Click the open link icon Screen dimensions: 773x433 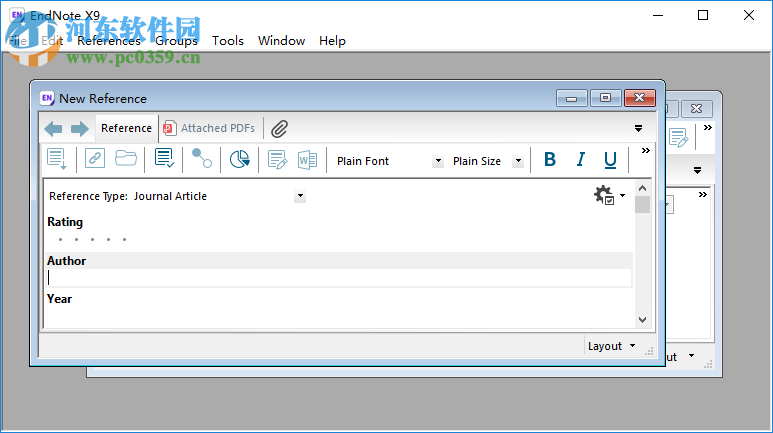pos(95,159)
